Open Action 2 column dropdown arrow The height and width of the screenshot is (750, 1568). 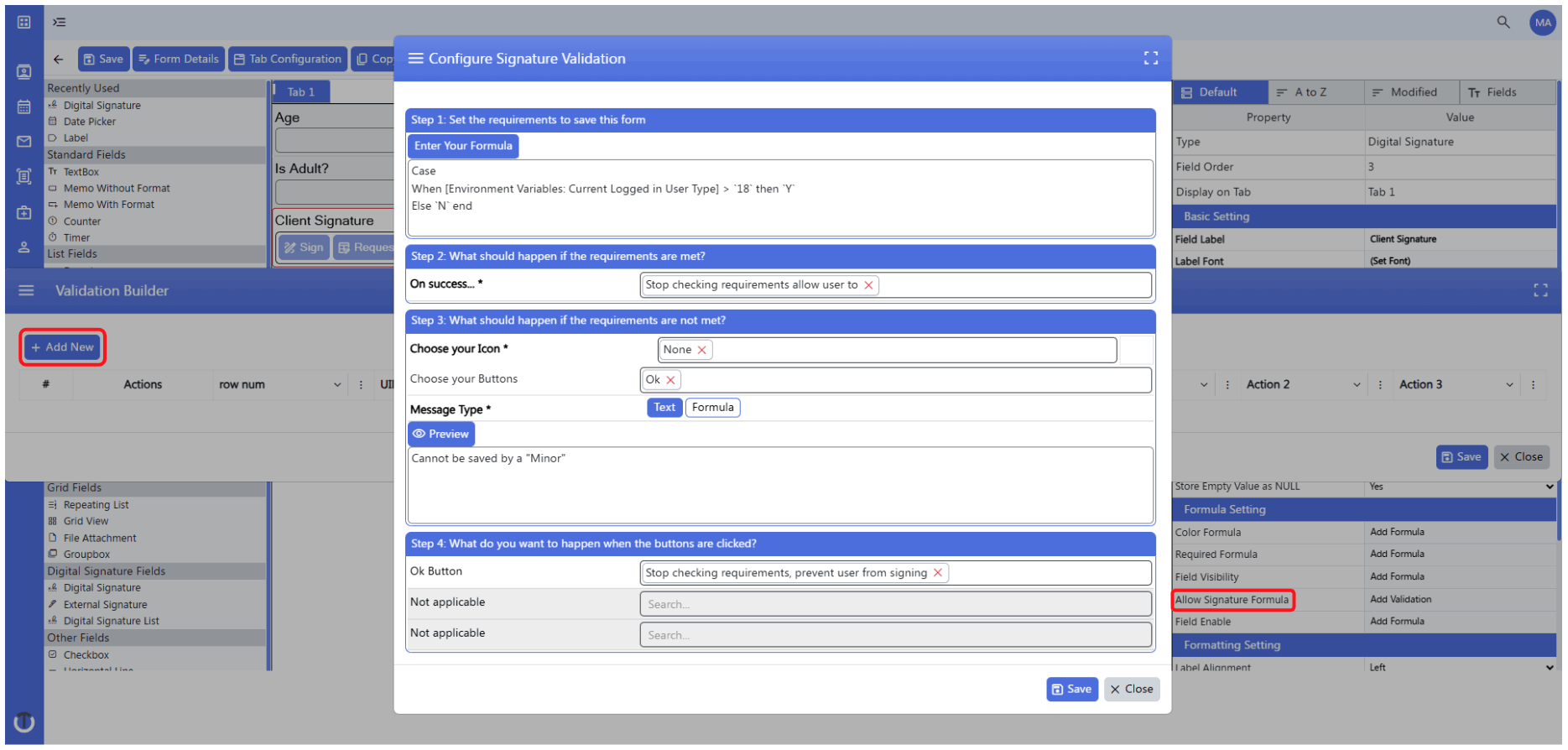click(x=1357, y=384)
